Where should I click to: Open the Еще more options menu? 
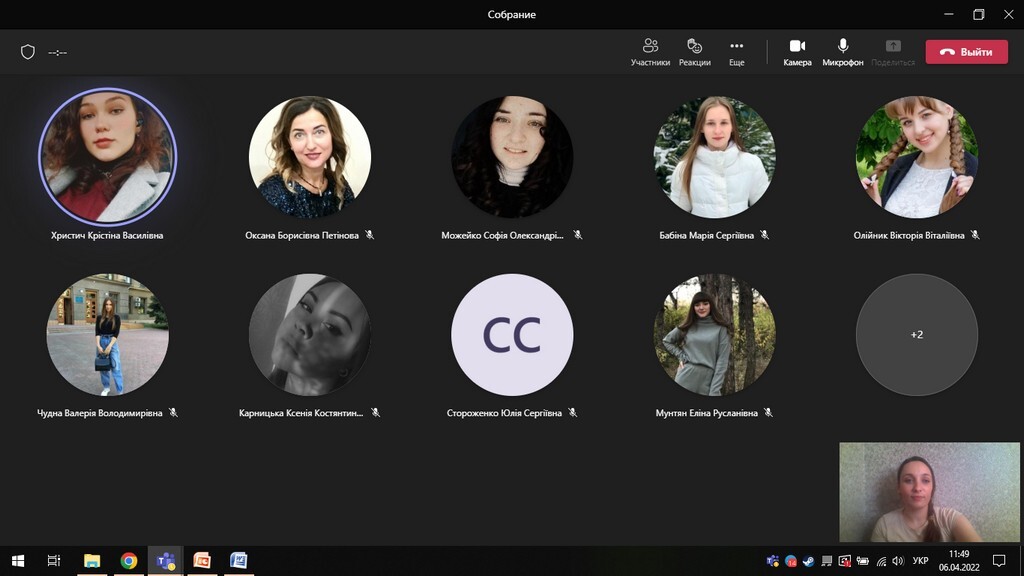736,51
